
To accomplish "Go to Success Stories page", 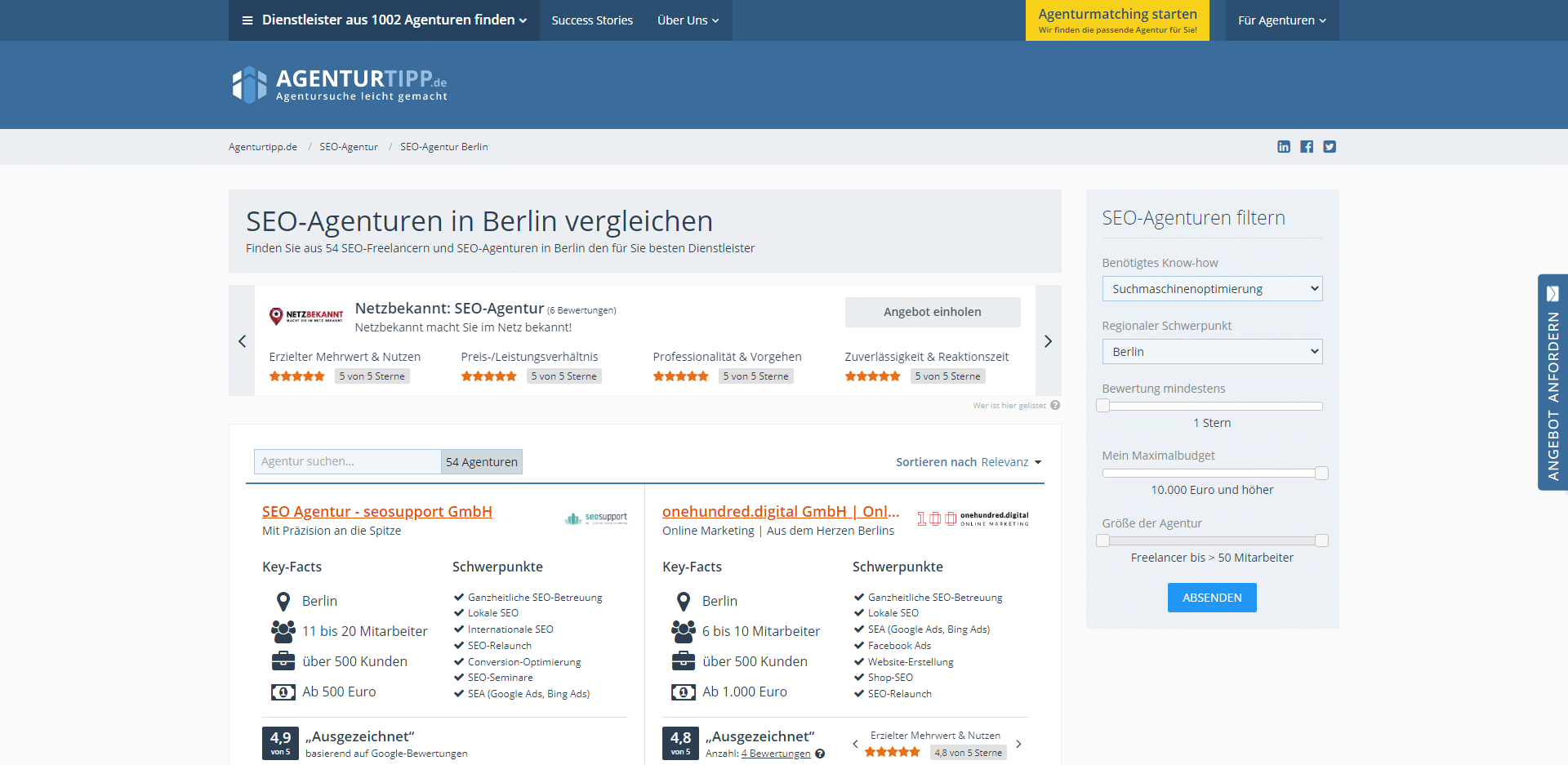I will click(592, 20).
